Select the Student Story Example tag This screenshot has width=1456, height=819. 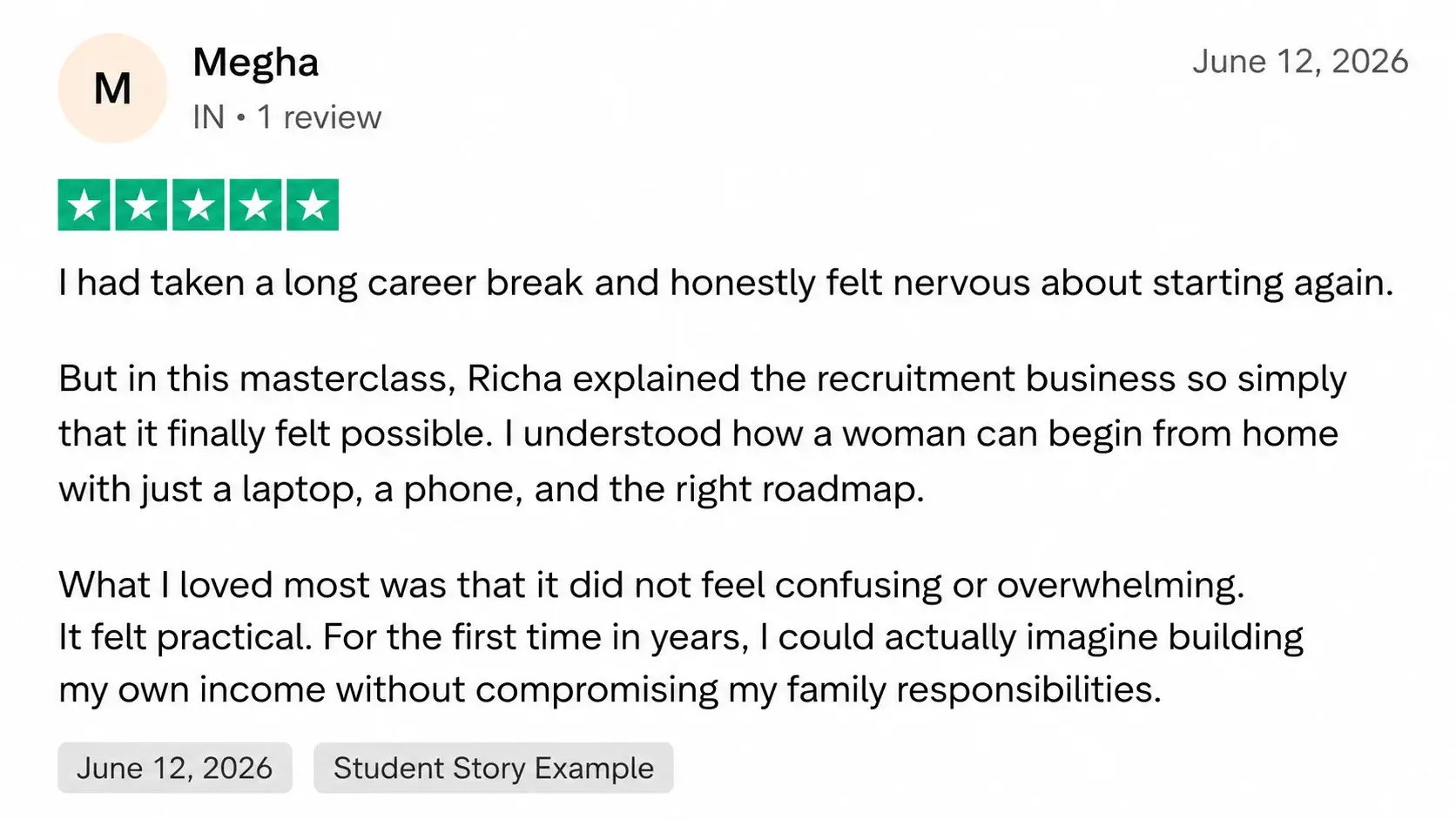[494, 768]
